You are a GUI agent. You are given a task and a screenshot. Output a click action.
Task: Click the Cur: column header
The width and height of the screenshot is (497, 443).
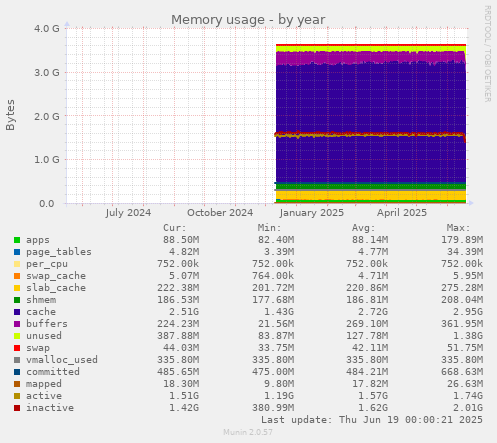click(x=175, y=228)
